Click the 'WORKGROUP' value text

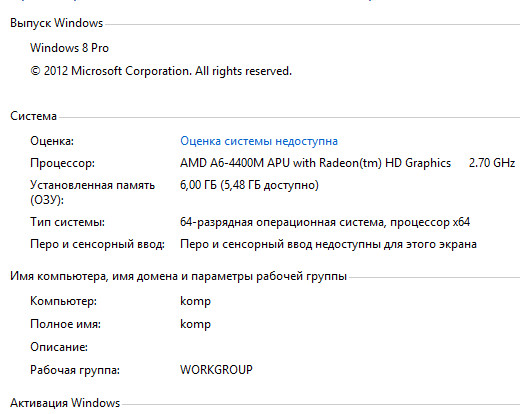216,370
